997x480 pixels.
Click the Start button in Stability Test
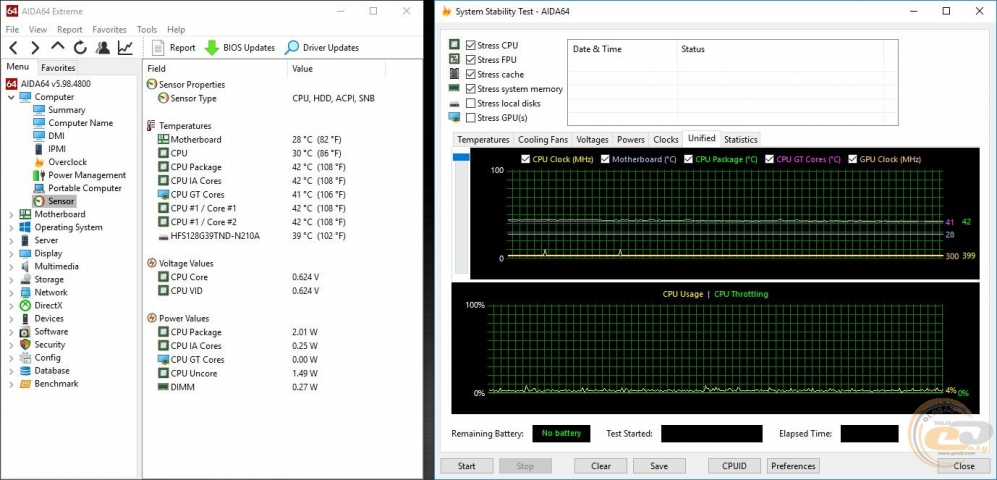[467, 466]
